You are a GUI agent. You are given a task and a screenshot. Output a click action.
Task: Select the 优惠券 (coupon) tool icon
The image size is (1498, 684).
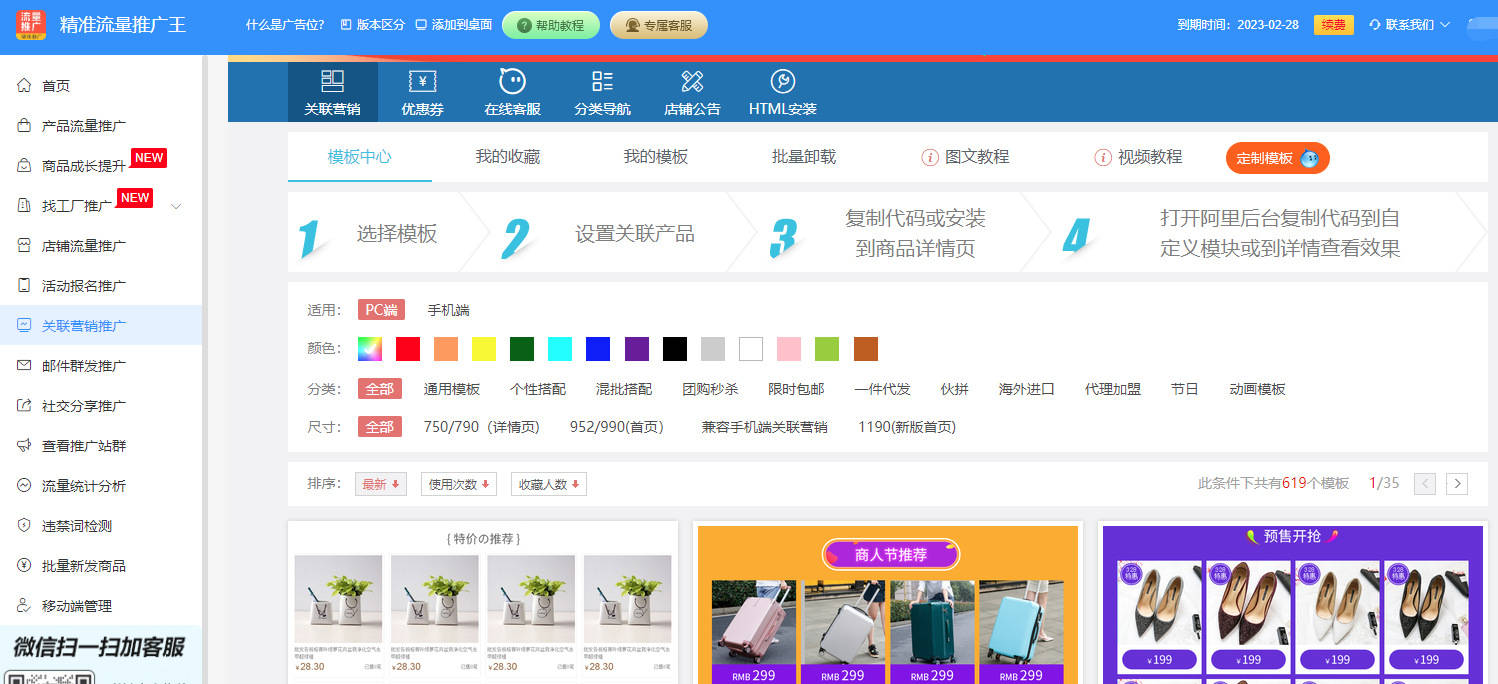pos(421,91)
